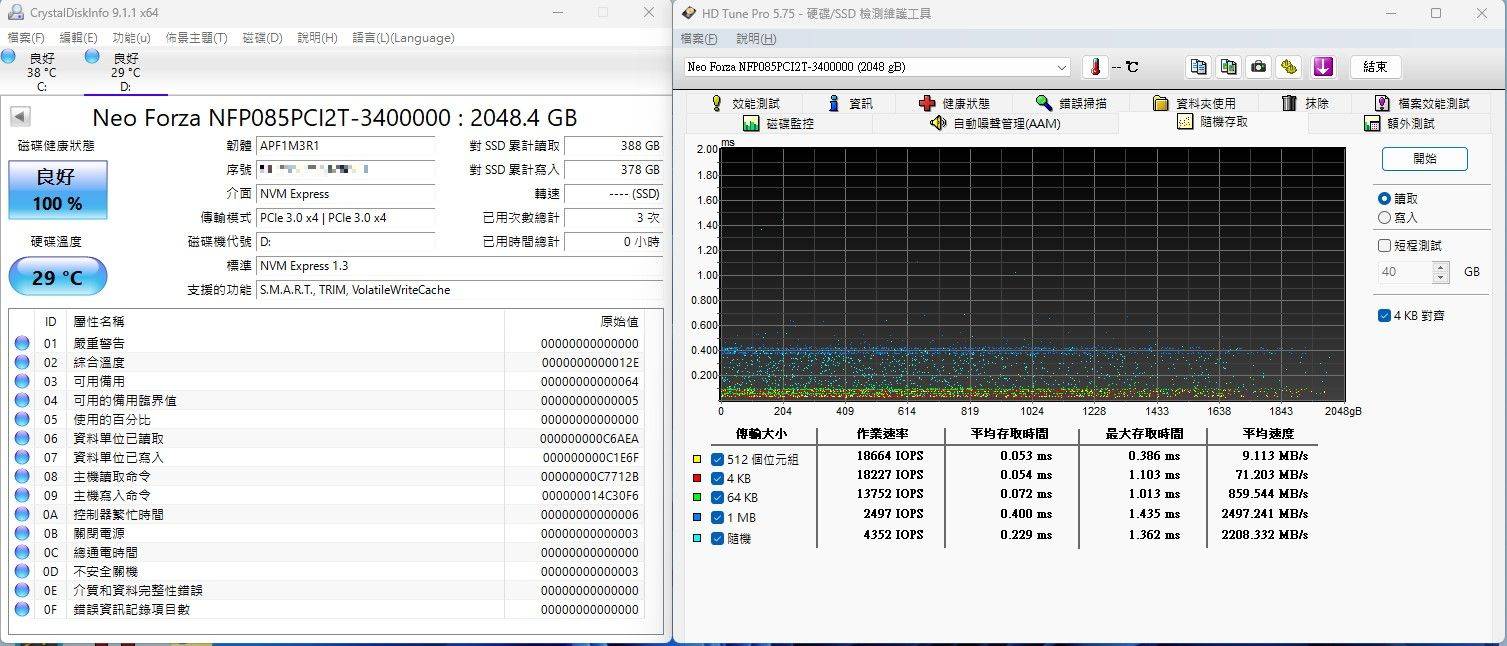Click the thermometer icon next to drive selector
The image size is (1507, 646).
click(1094, 66)
